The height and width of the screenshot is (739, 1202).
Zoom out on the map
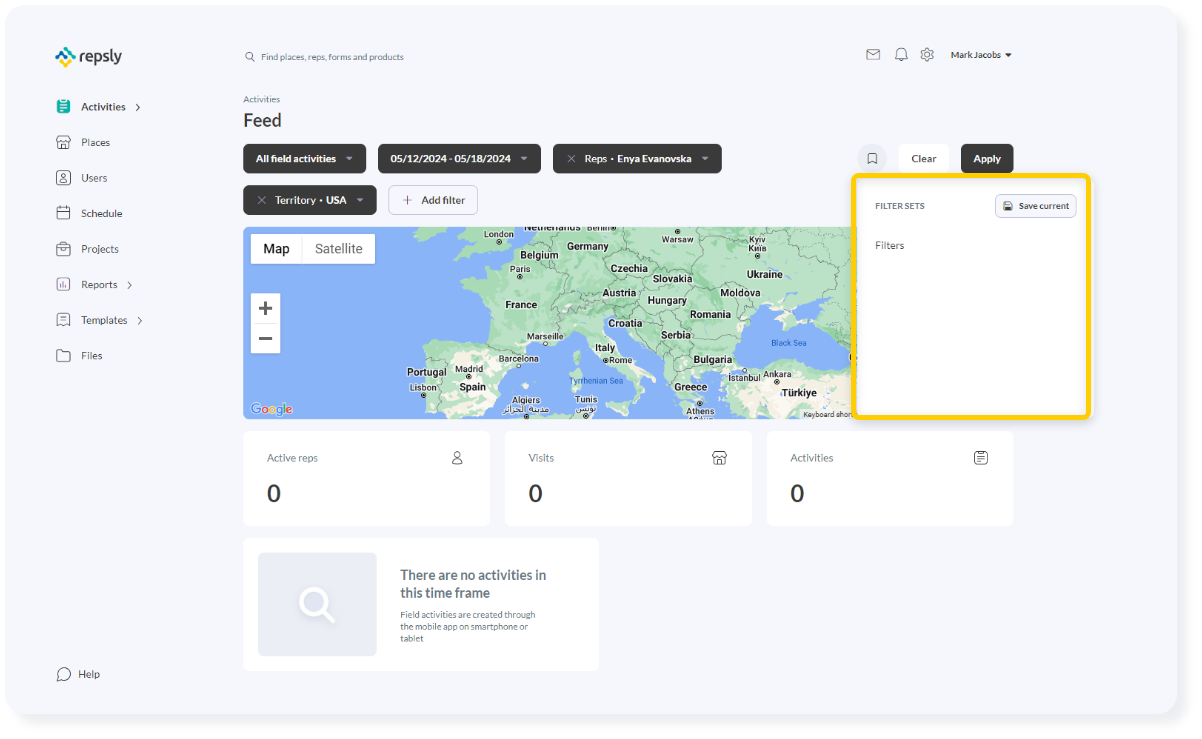265,338
